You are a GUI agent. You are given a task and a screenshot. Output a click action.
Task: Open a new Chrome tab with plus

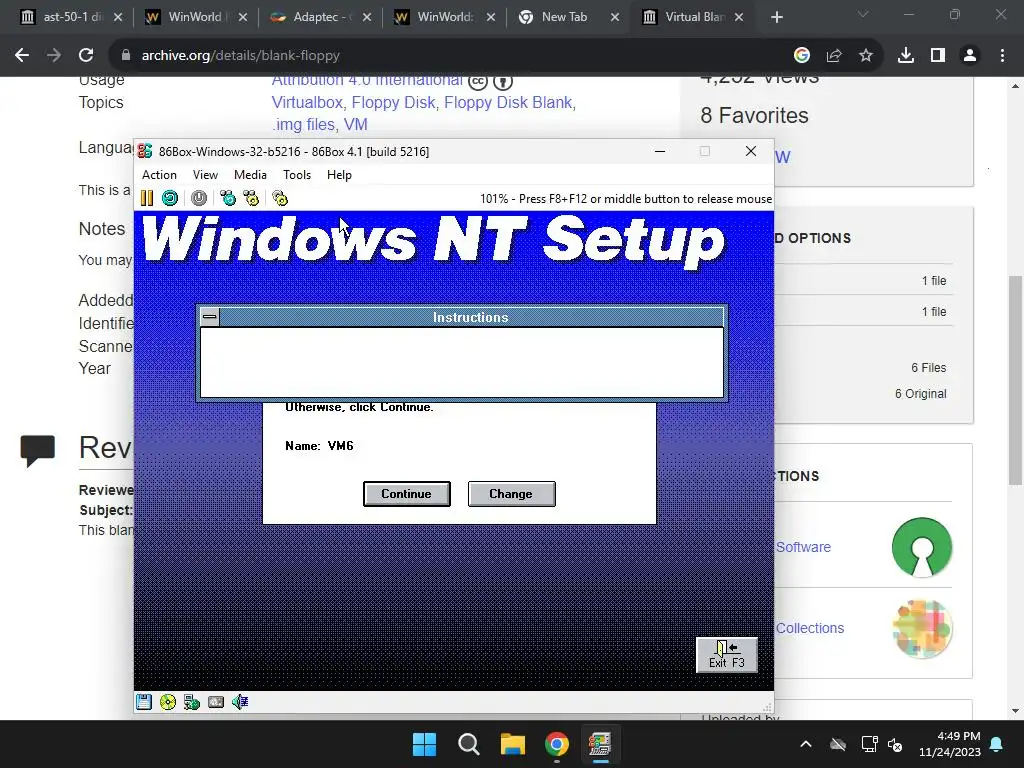(x=776, y=17)
